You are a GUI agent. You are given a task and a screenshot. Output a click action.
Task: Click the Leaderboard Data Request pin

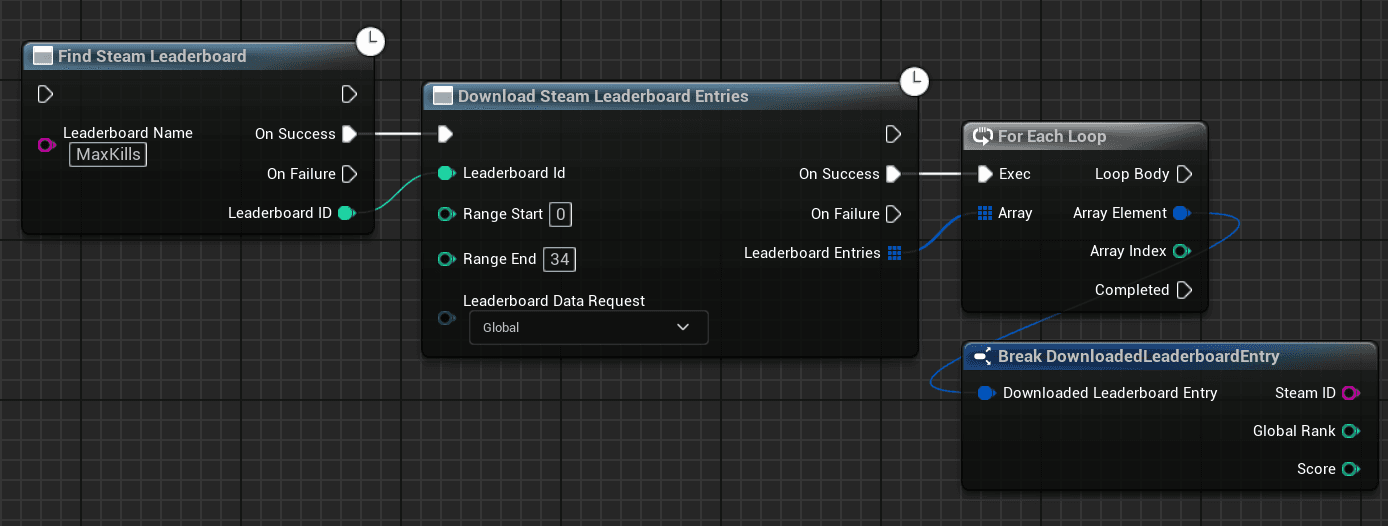447,318
